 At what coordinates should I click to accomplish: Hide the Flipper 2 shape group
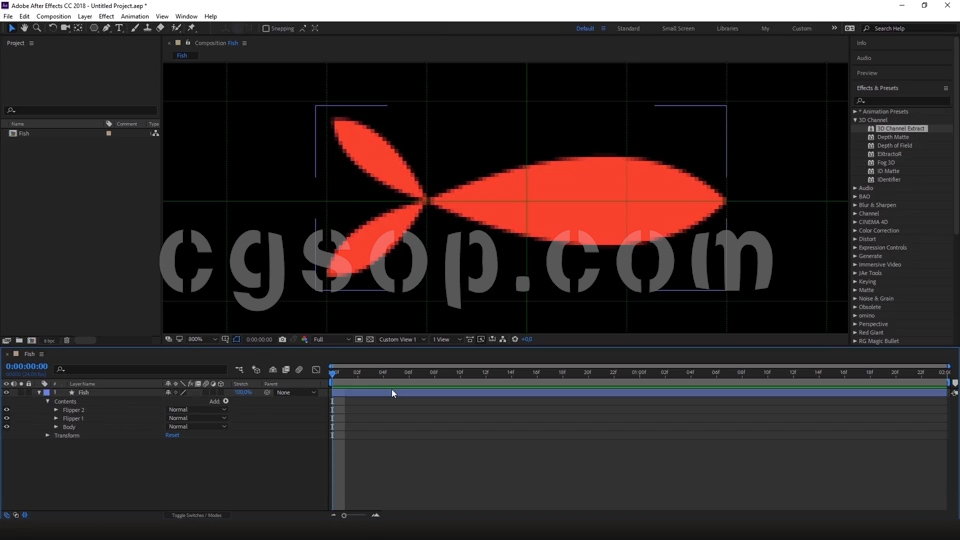pos(7,410)
